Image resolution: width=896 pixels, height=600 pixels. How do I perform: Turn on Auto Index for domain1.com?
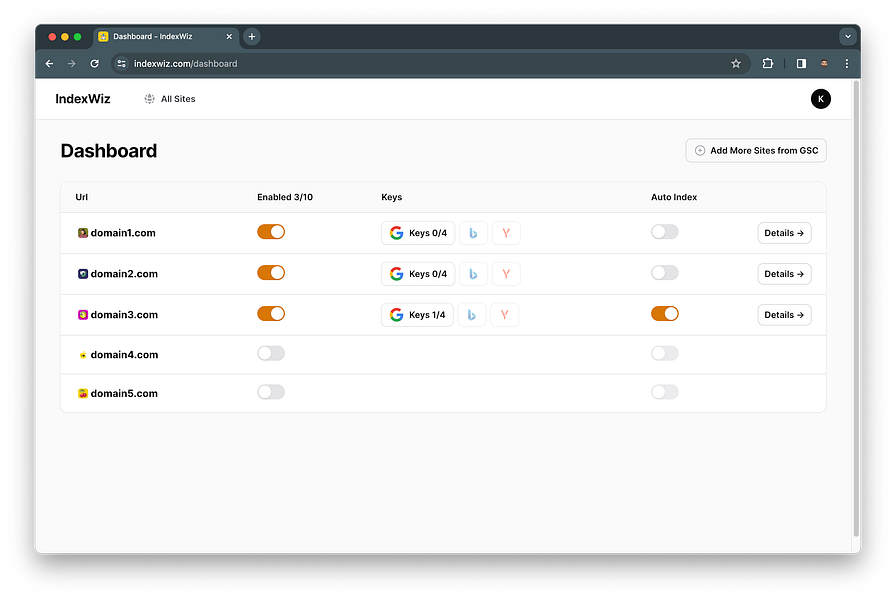click(x=665, y=232)
